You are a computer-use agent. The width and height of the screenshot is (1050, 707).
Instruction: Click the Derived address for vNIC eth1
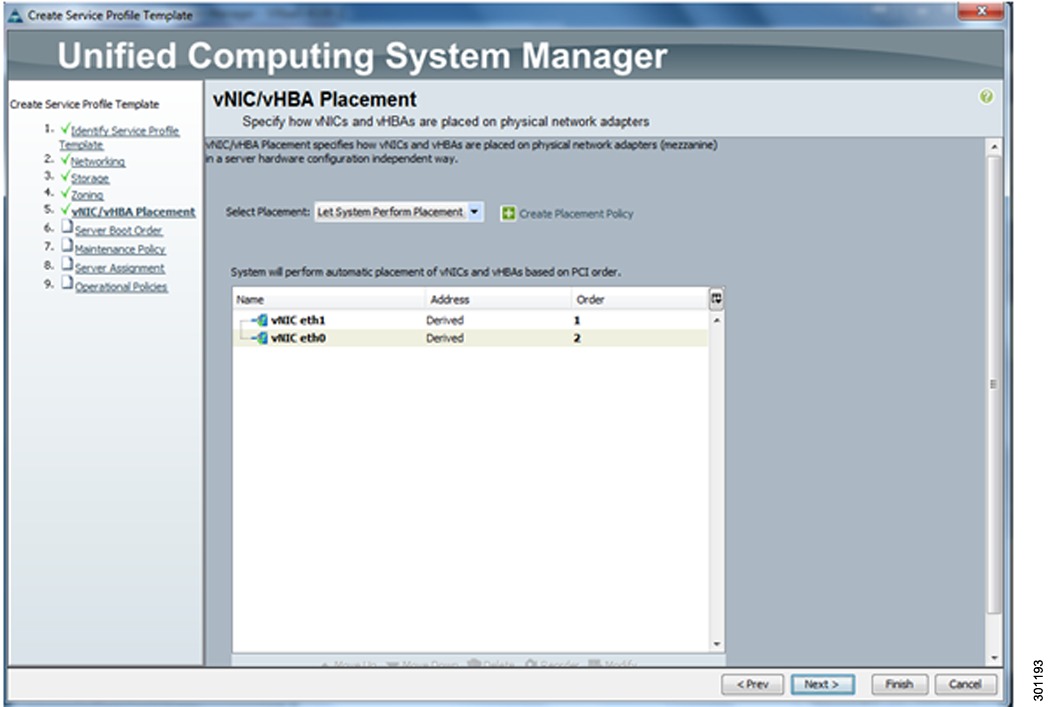[x=445, y=320]
